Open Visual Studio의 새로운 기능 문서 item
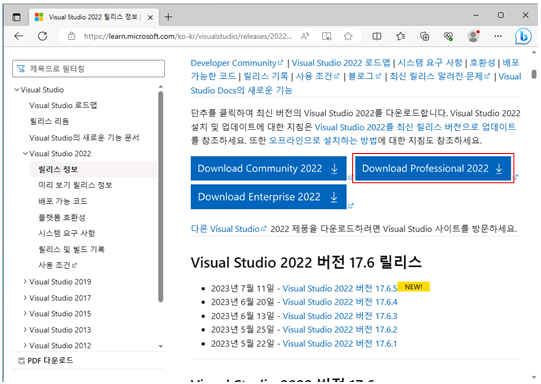Image resolution: width=541 pixels, height=384 pixels. [84, 138]
